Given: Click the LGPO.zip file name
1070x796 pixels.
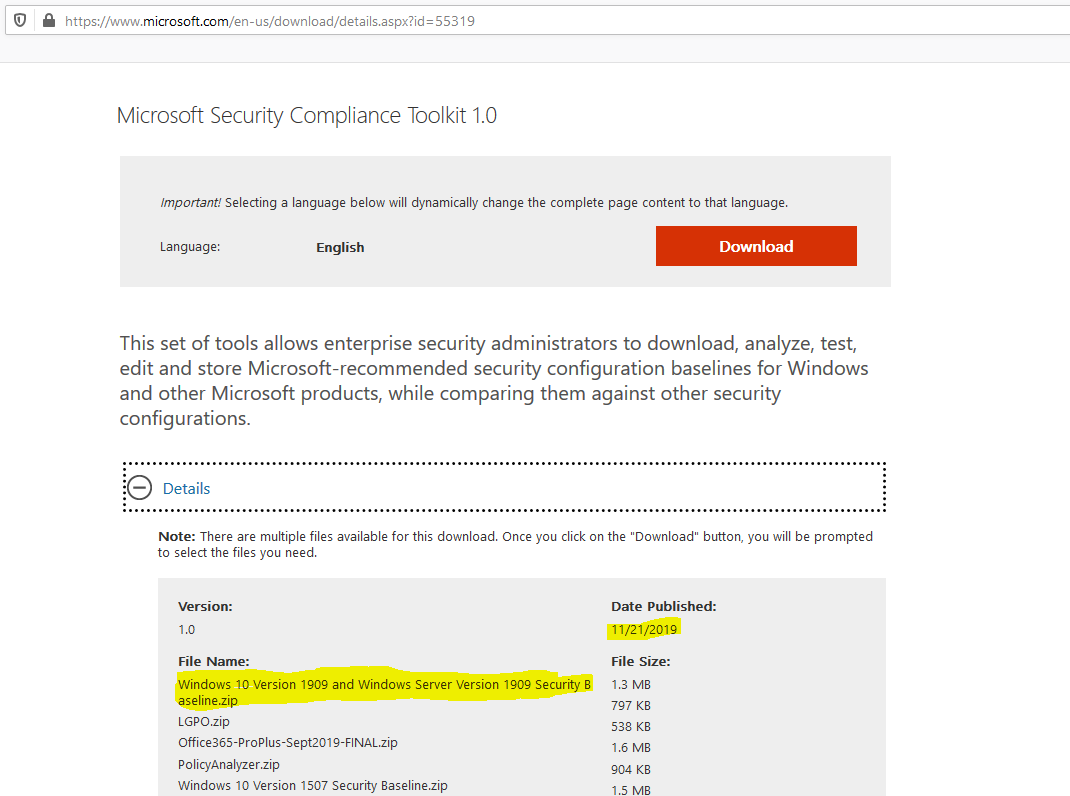Looking at the screenshot, I should pos(203,722).
